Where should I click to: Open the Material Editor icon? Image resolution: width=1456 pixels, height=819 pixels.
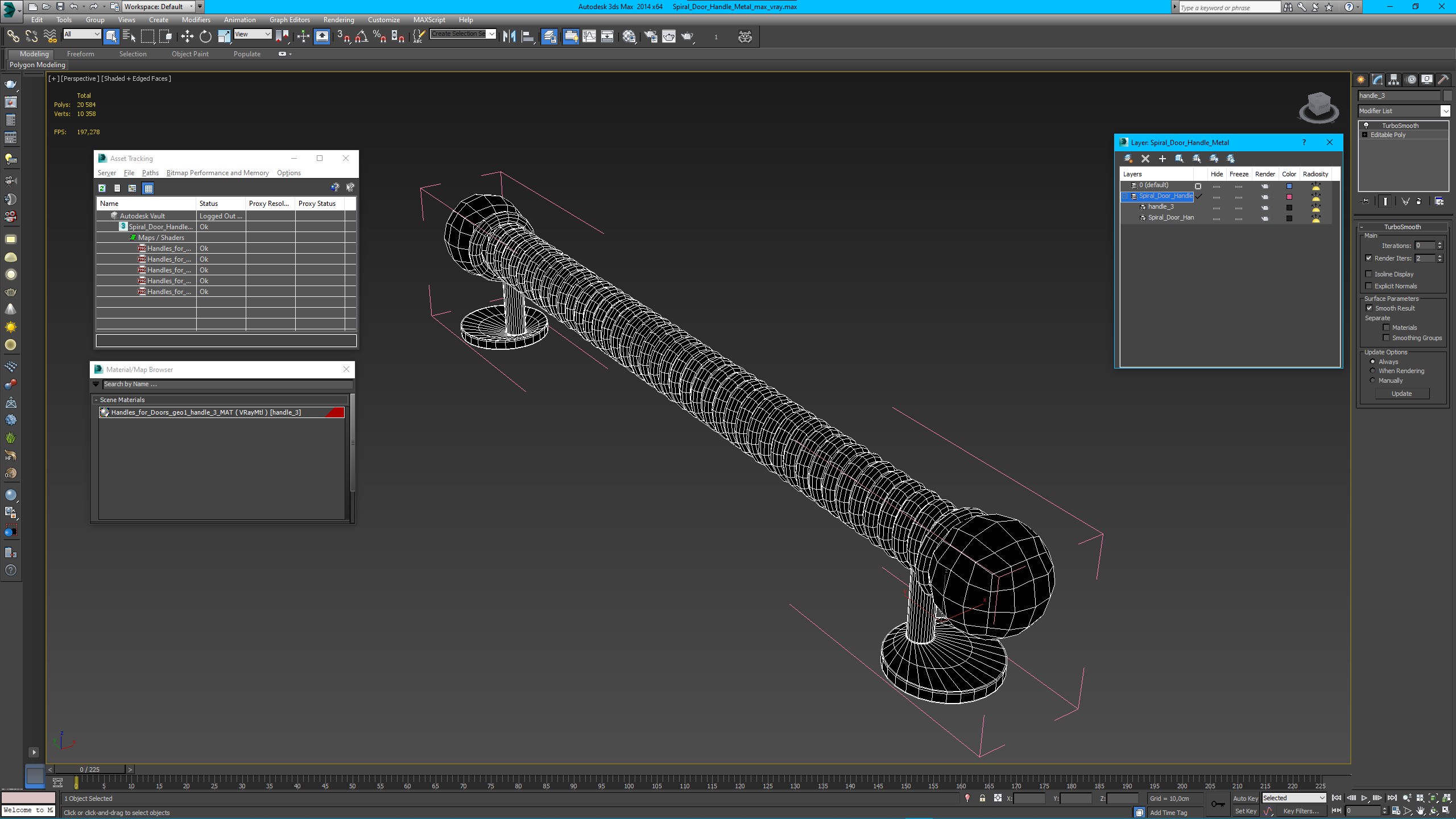click(629, 36)
